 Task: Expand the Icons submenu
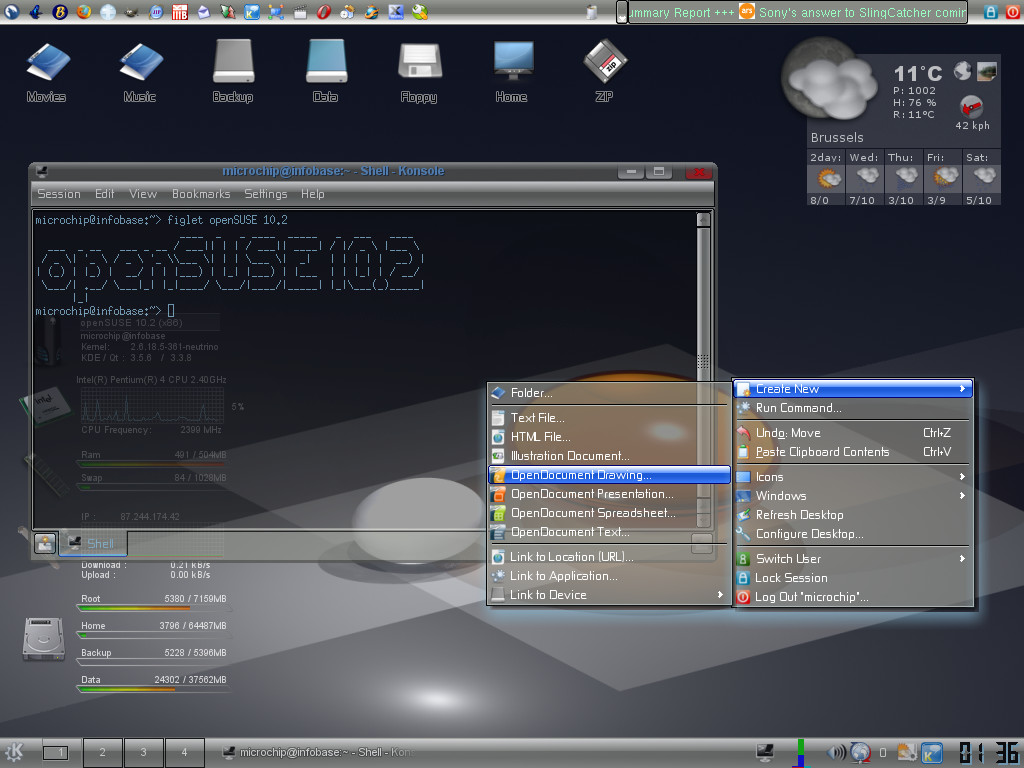[x=854, y=477]
